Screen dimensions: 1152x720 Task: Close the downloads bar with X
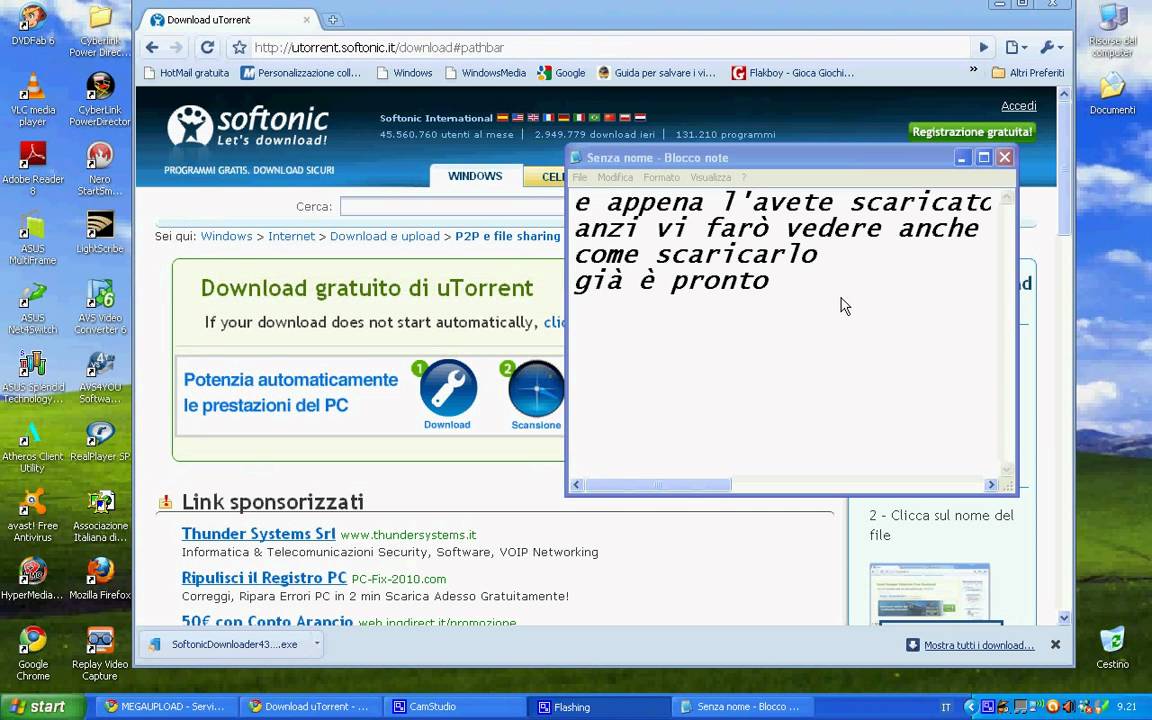(x=1055, y=644)
